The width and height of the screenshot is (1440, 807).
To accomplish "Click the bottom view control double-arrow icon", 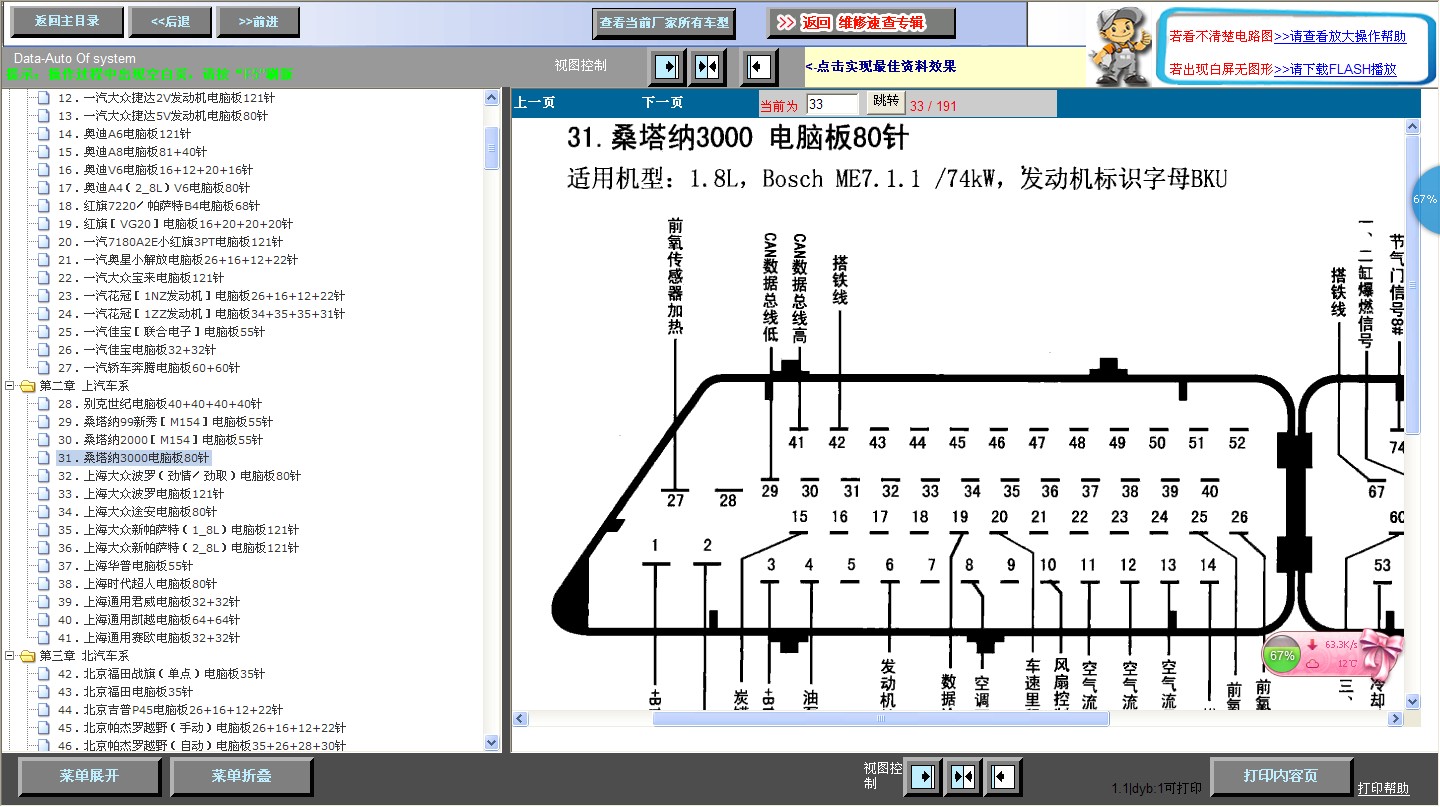I will [963, 777].
